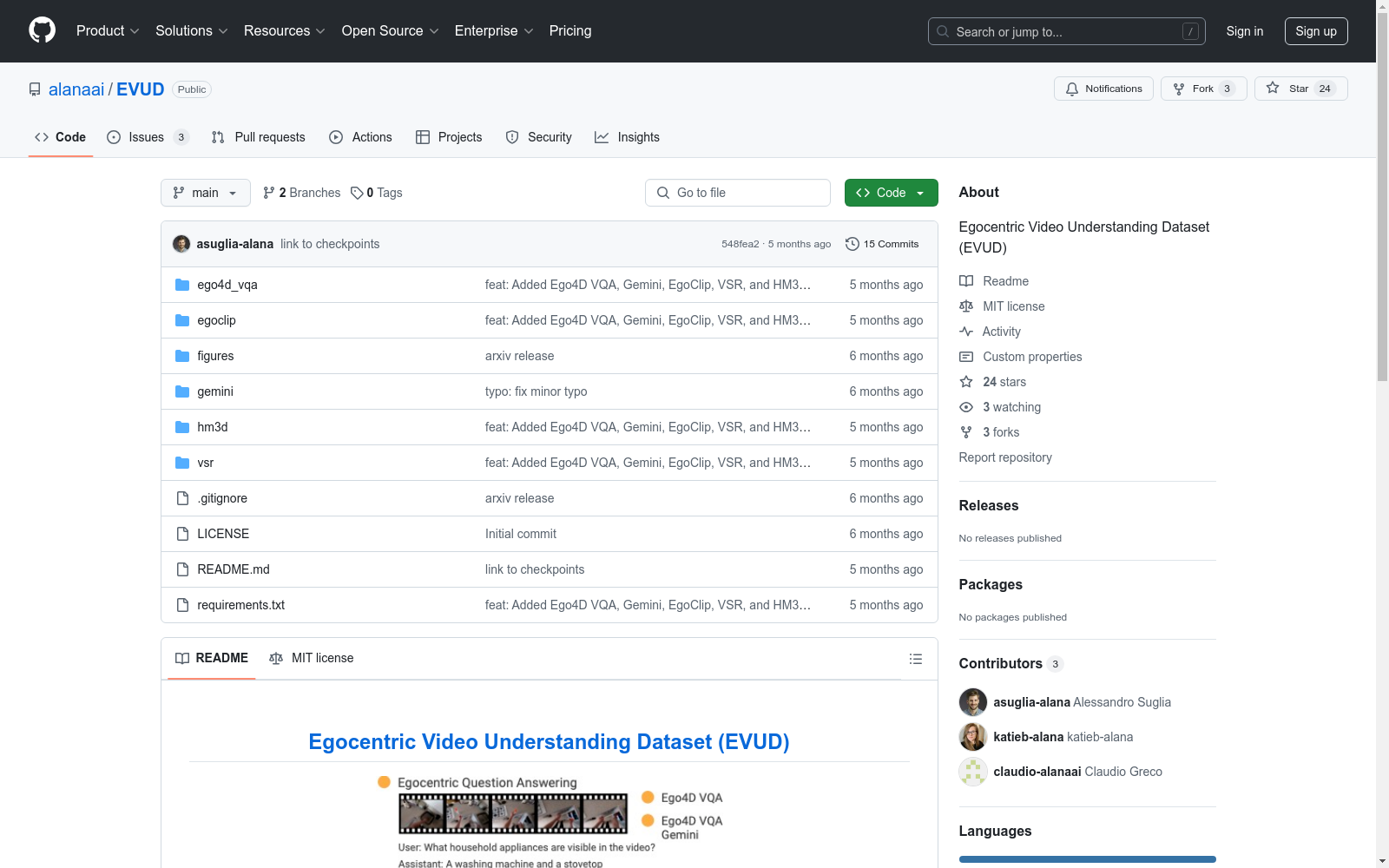Open Custom properties link
Image resolution: width=1389 pixels, height=868 pixels.
coord(1021,357)
